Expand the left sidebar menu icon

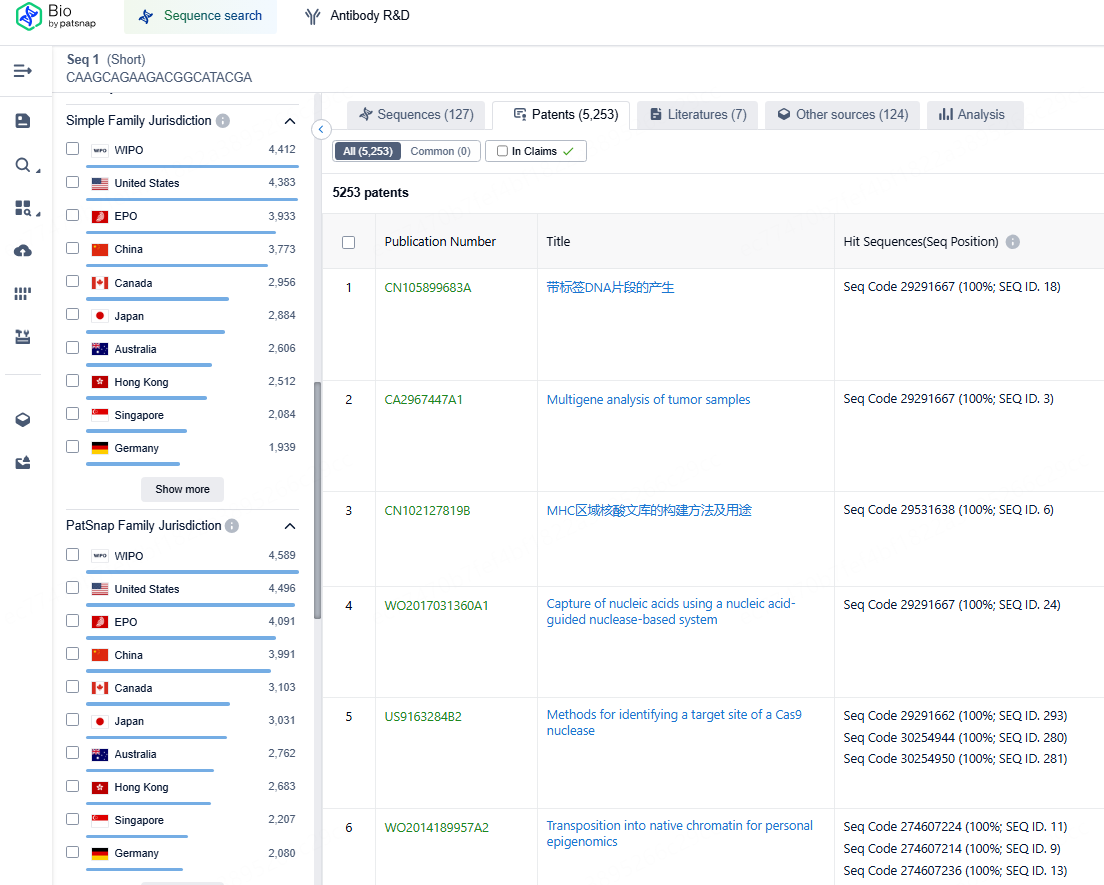pyautogui.click(x=22, y=71)
